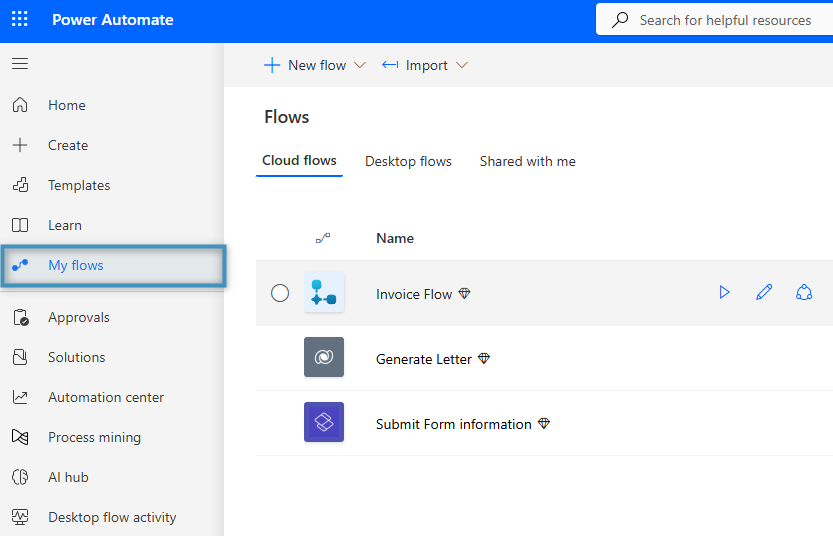This screenshot has height=536, width=833.
Task: Click the search for helpful resources field
Action: point(725,20)
